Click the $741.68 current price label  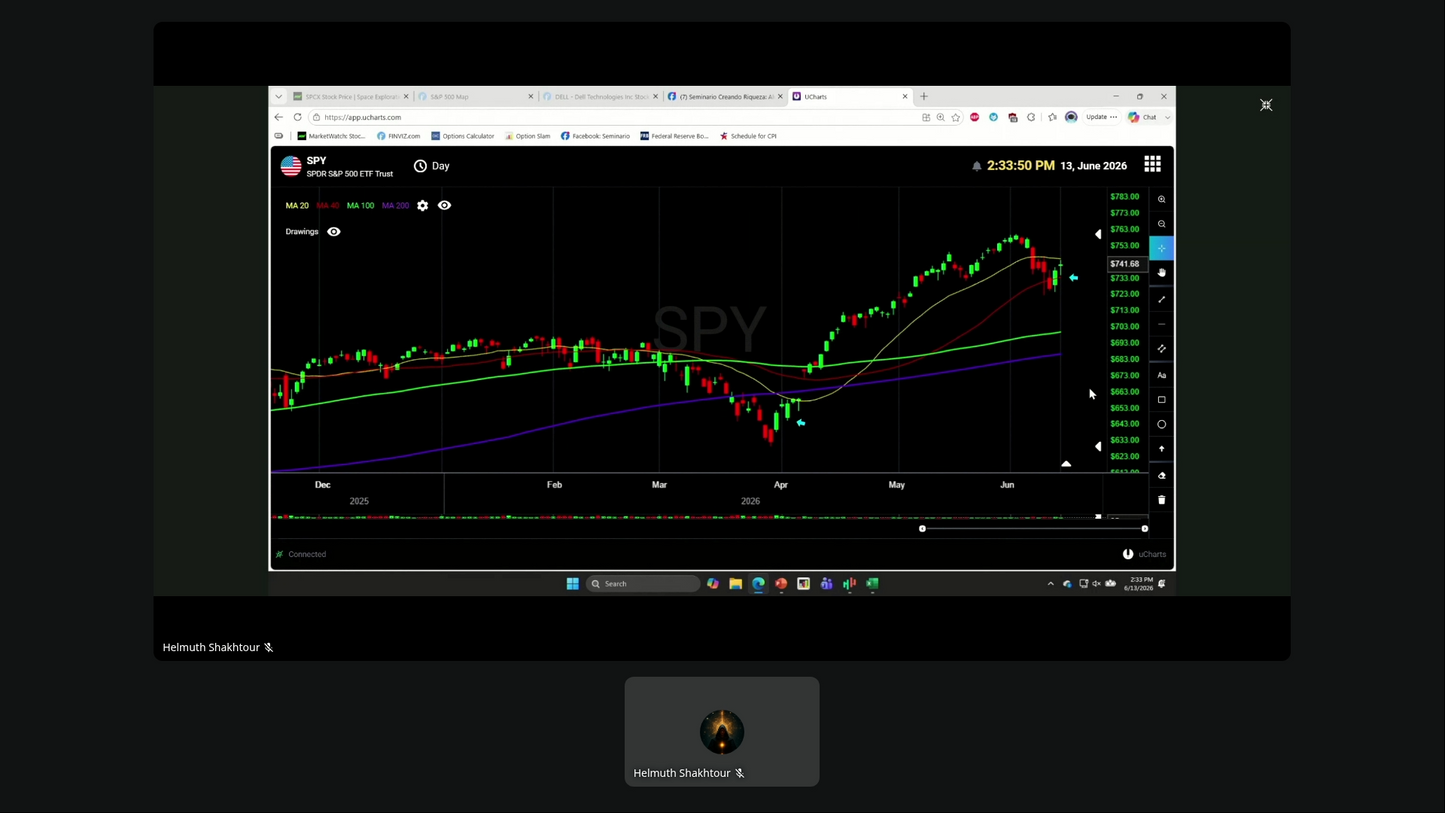[x=1125, y=264]
